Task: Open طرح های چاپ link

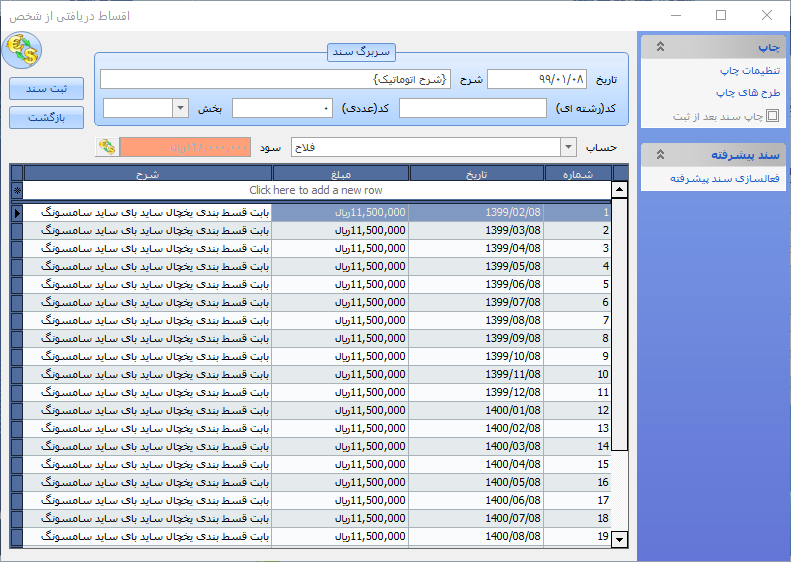Action: [748, 93]
